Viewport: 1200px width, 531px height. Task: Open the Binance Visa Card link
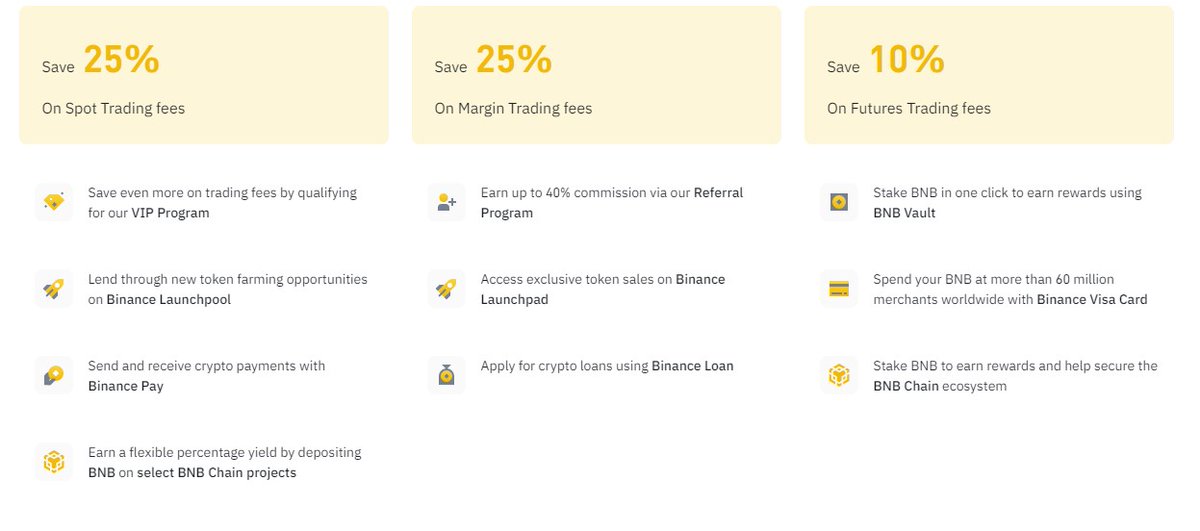point(1092,300)
